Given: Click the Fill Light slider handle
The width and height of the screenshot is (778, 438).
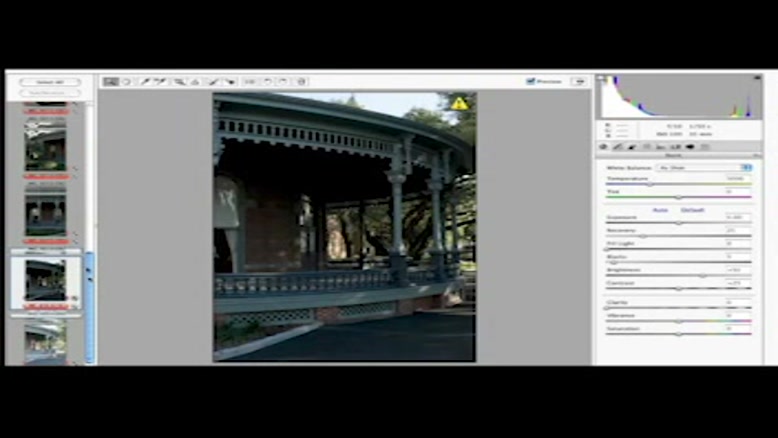Looking at the screenshot, I should coord(607,249).
